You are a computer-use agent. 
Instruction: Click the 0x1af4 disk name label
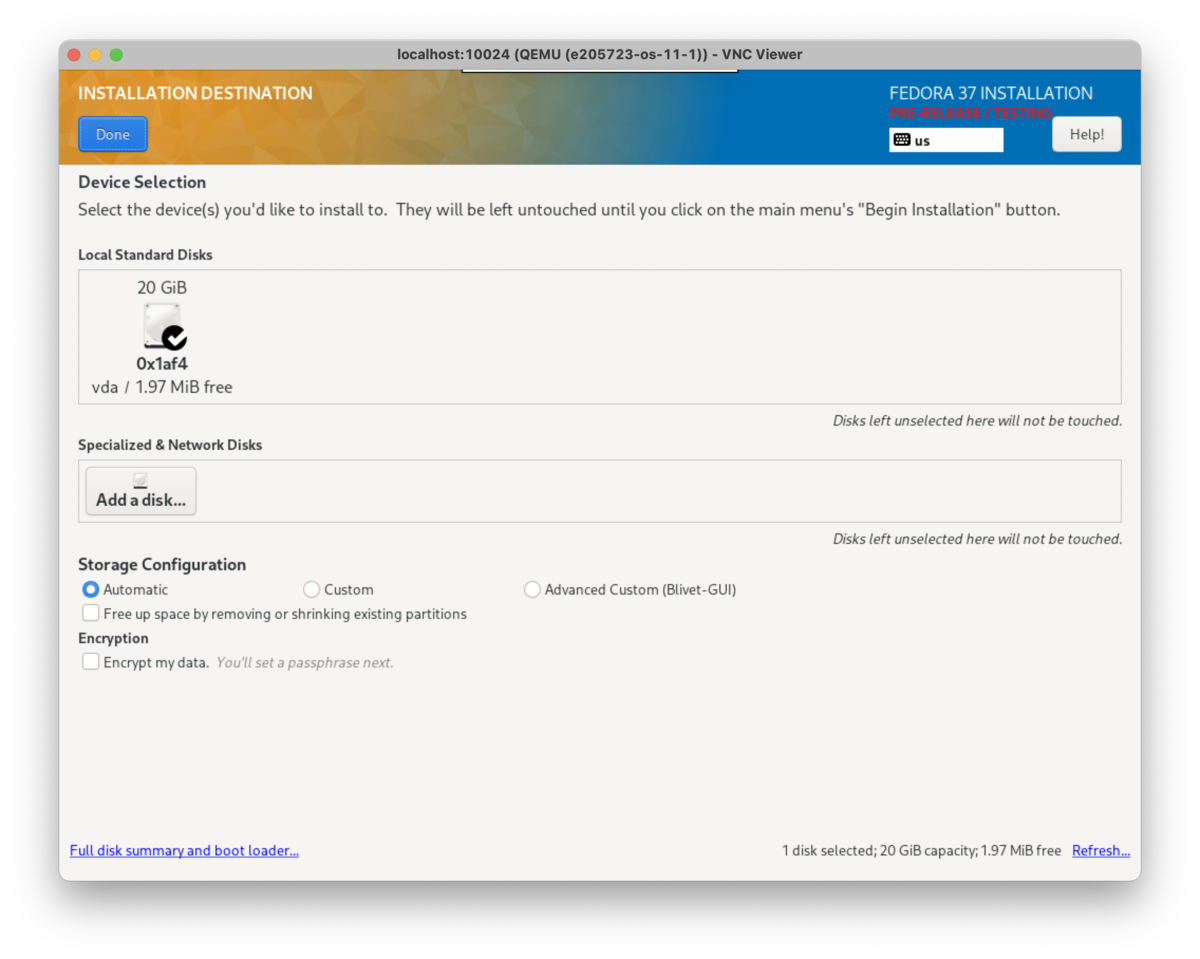click(x=162, y=364)
